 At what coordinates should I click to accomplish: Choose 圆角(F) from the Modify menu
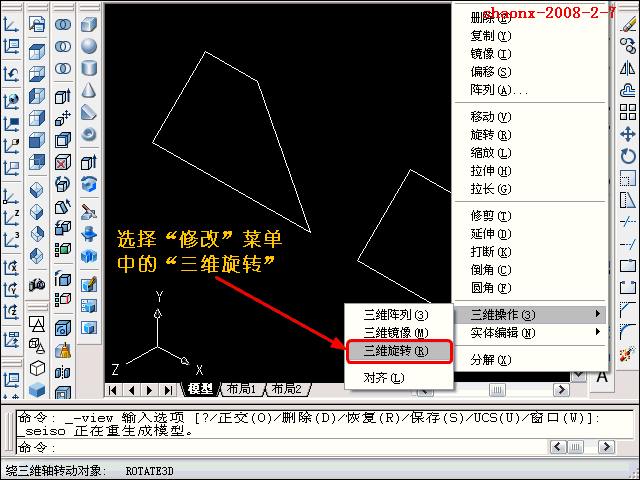[x=530, y=288]
